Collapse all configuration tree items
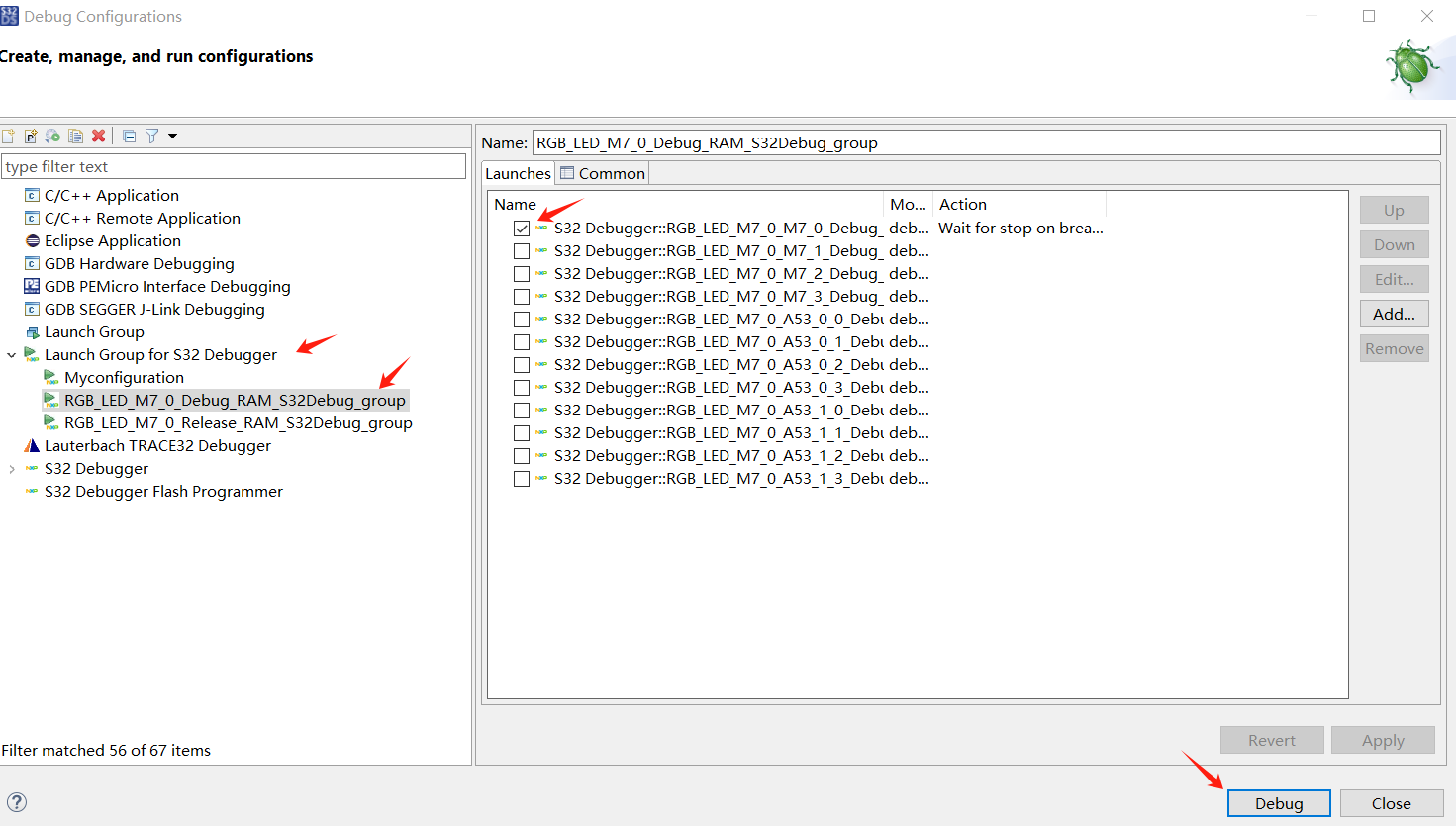Viewport: 1456px width, 826px height. point(129,136)
